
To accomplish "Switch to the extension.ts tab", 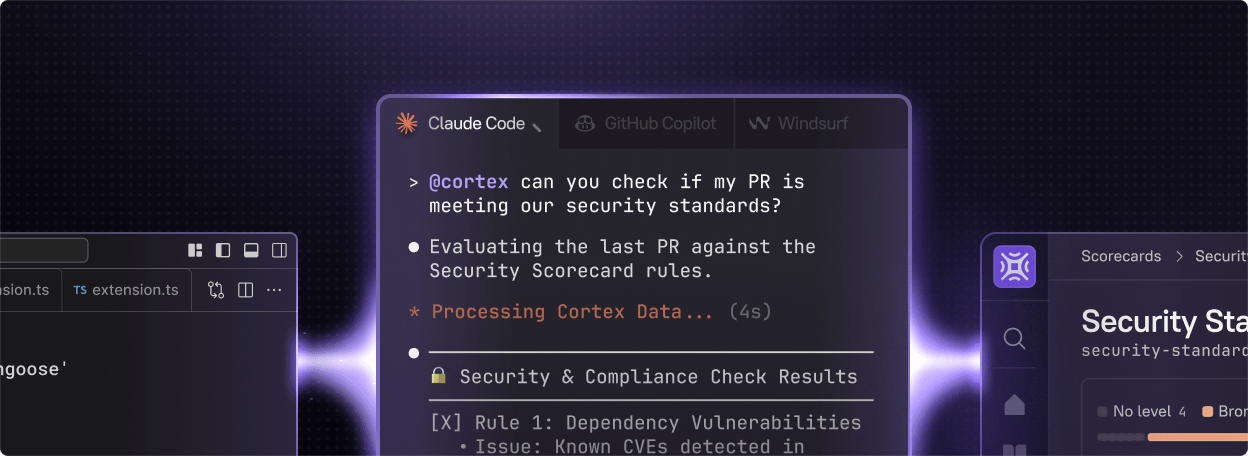I will [x=126, y=290].
